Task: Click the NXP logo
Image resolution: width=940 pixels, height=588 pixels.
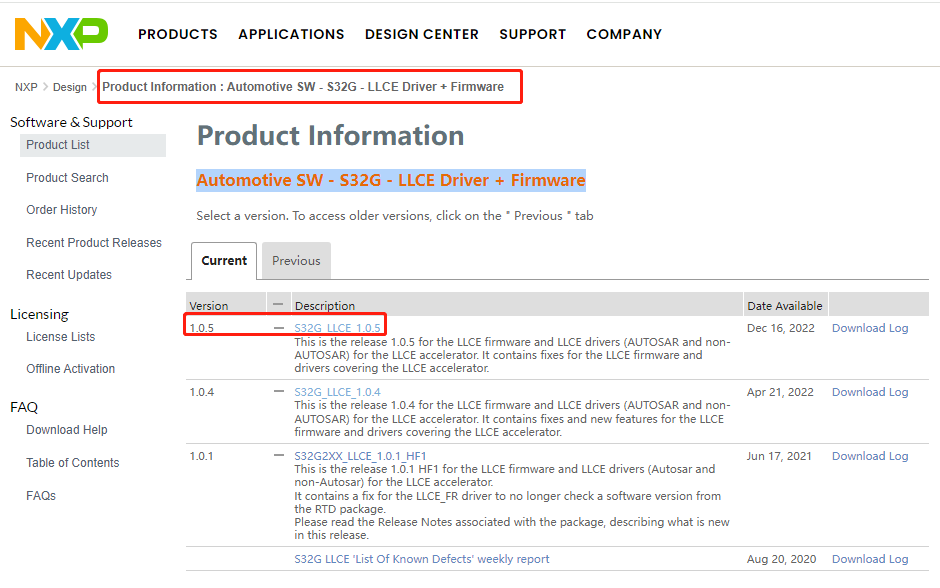Action: pos(61,34)
